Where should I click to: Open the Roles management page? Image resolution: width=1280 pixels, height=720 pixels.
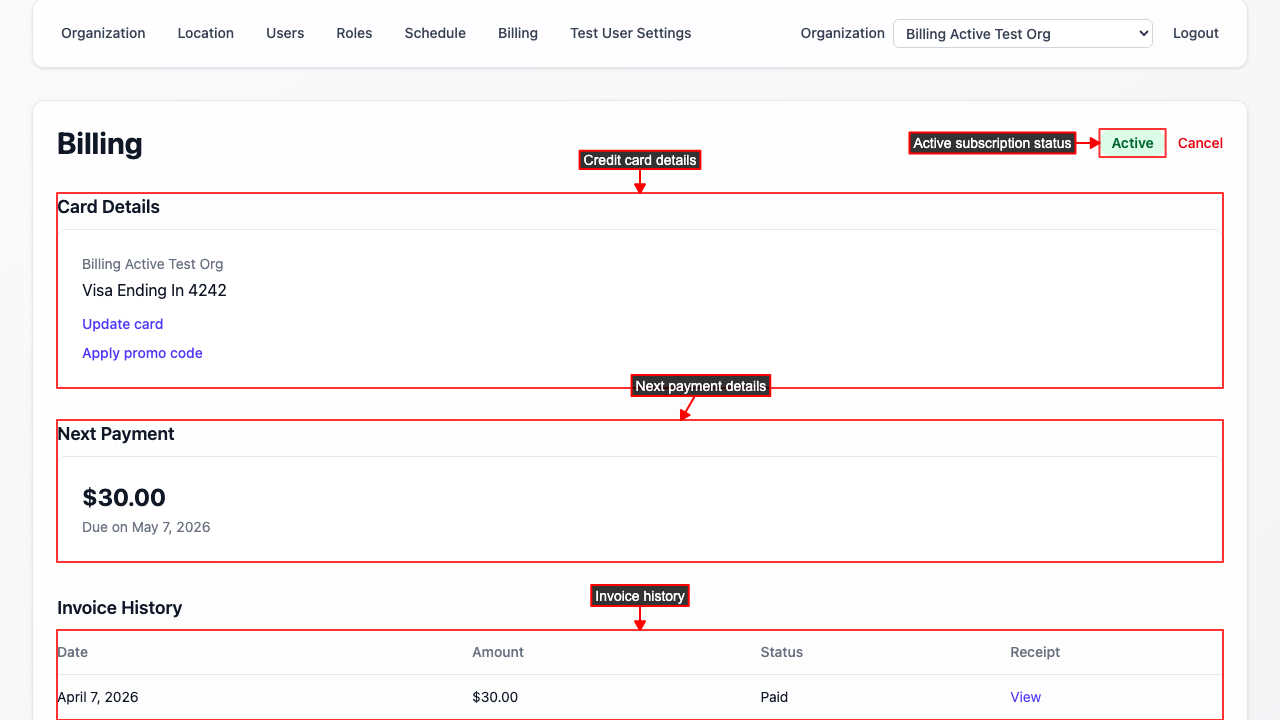click(354, 33)
